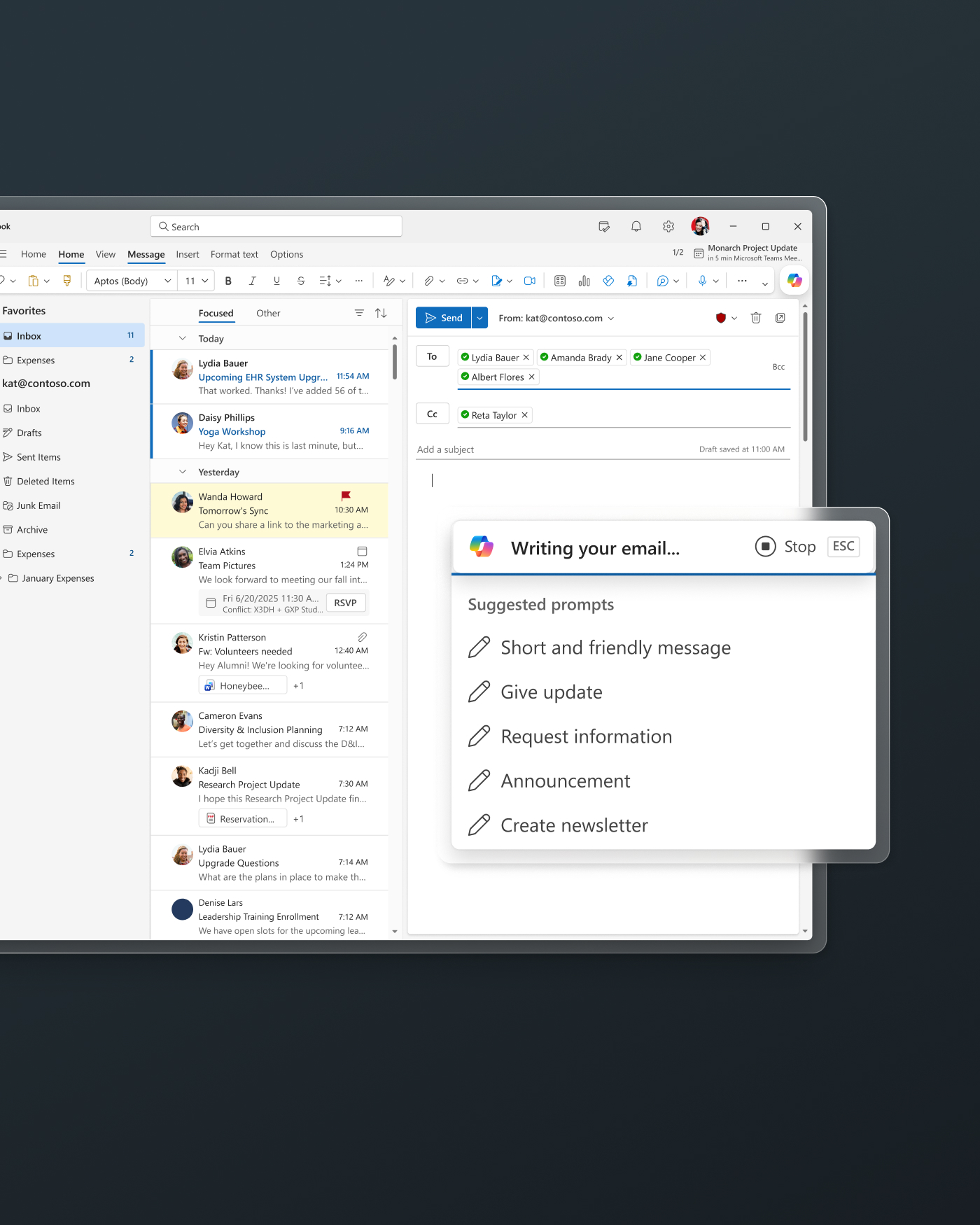Viewport: 980px width, 1225px height.
Task: Click the notifications bell icon
Action: [x=636, y=226]
